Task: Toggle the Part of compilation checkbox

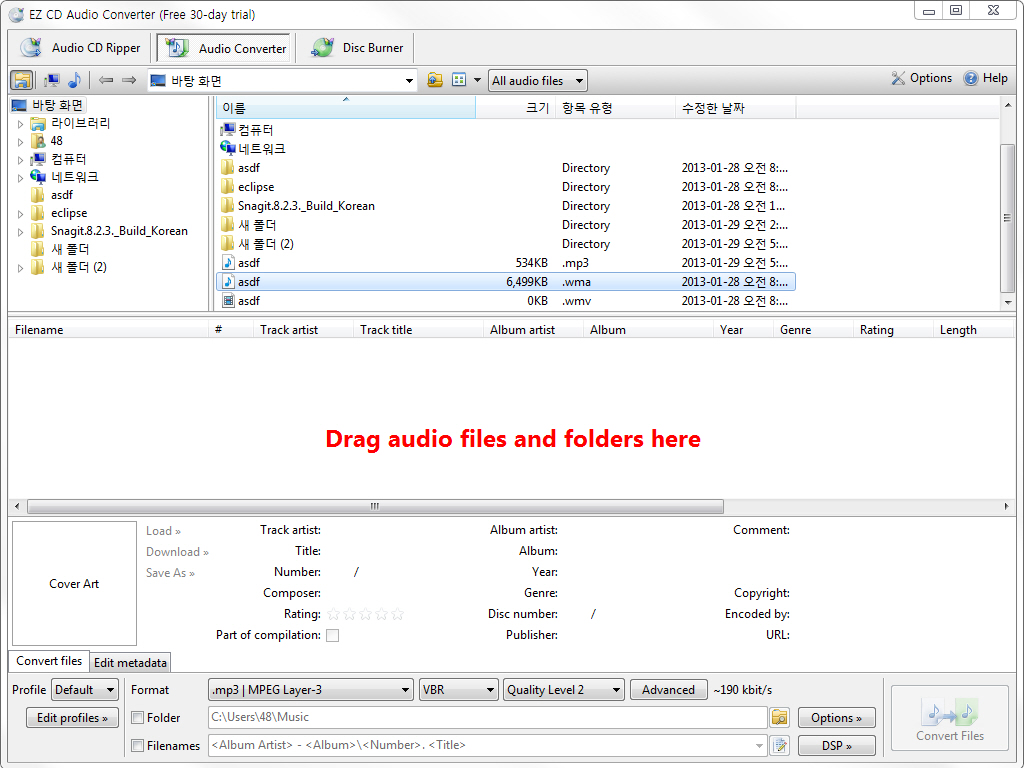Action: (332, 635)
